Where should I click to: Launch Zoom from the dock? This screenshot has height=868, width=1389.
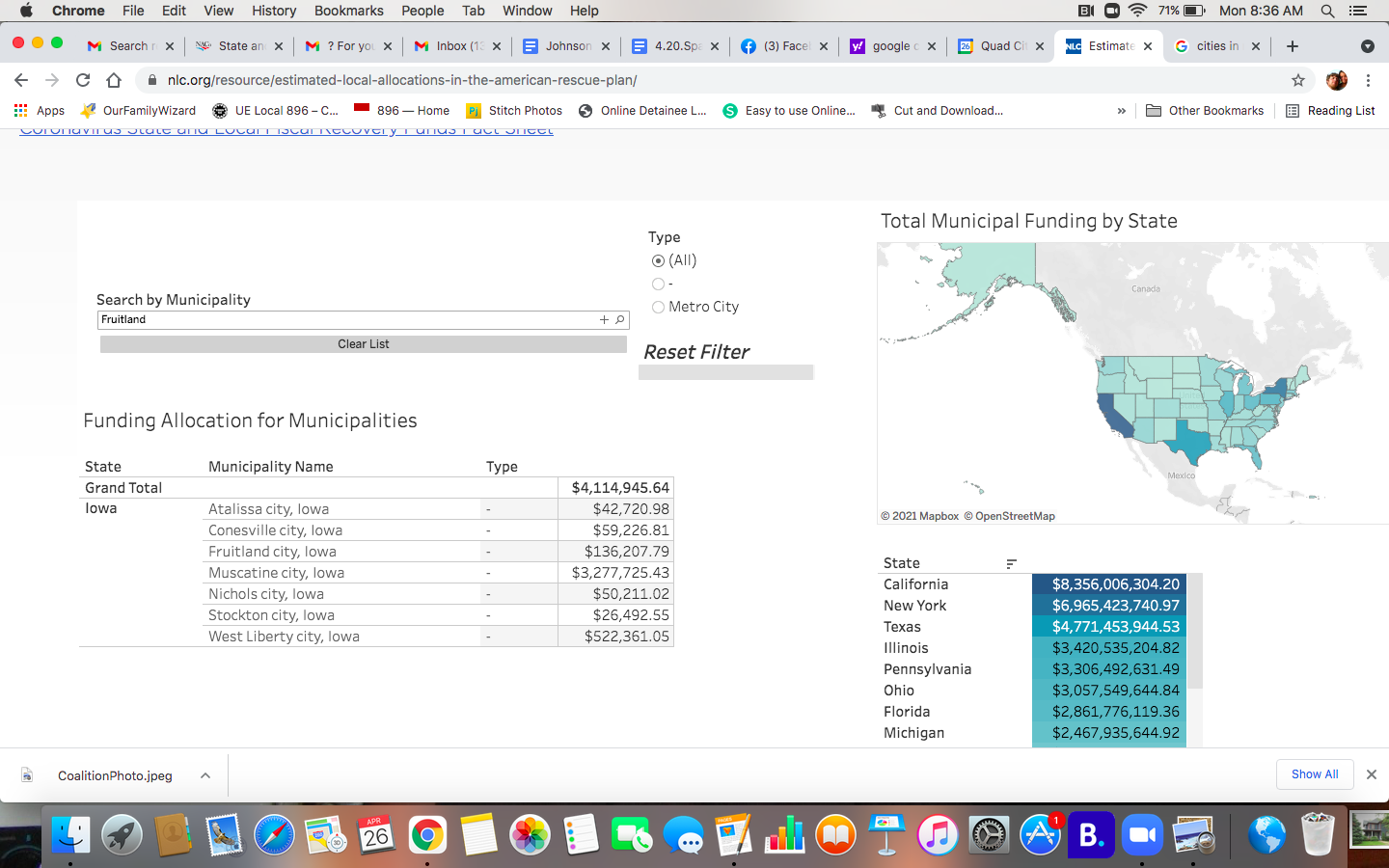(1142, 834)
